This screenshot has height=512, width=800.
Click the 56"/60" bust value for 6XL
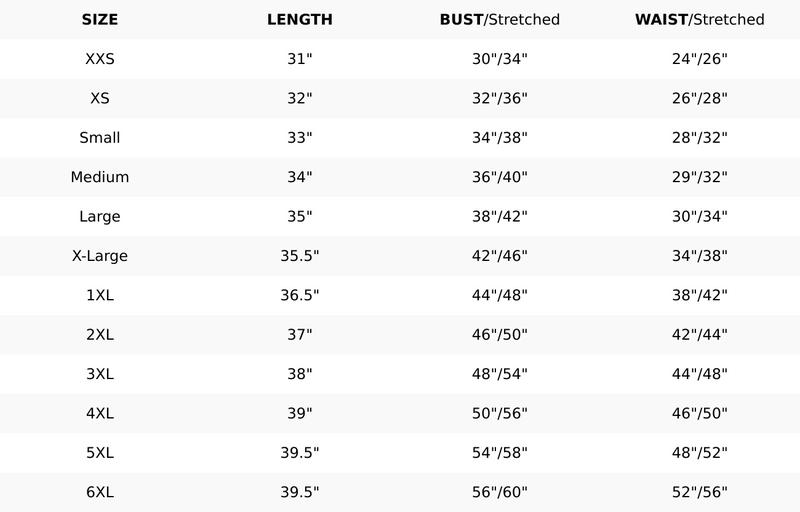500,492
